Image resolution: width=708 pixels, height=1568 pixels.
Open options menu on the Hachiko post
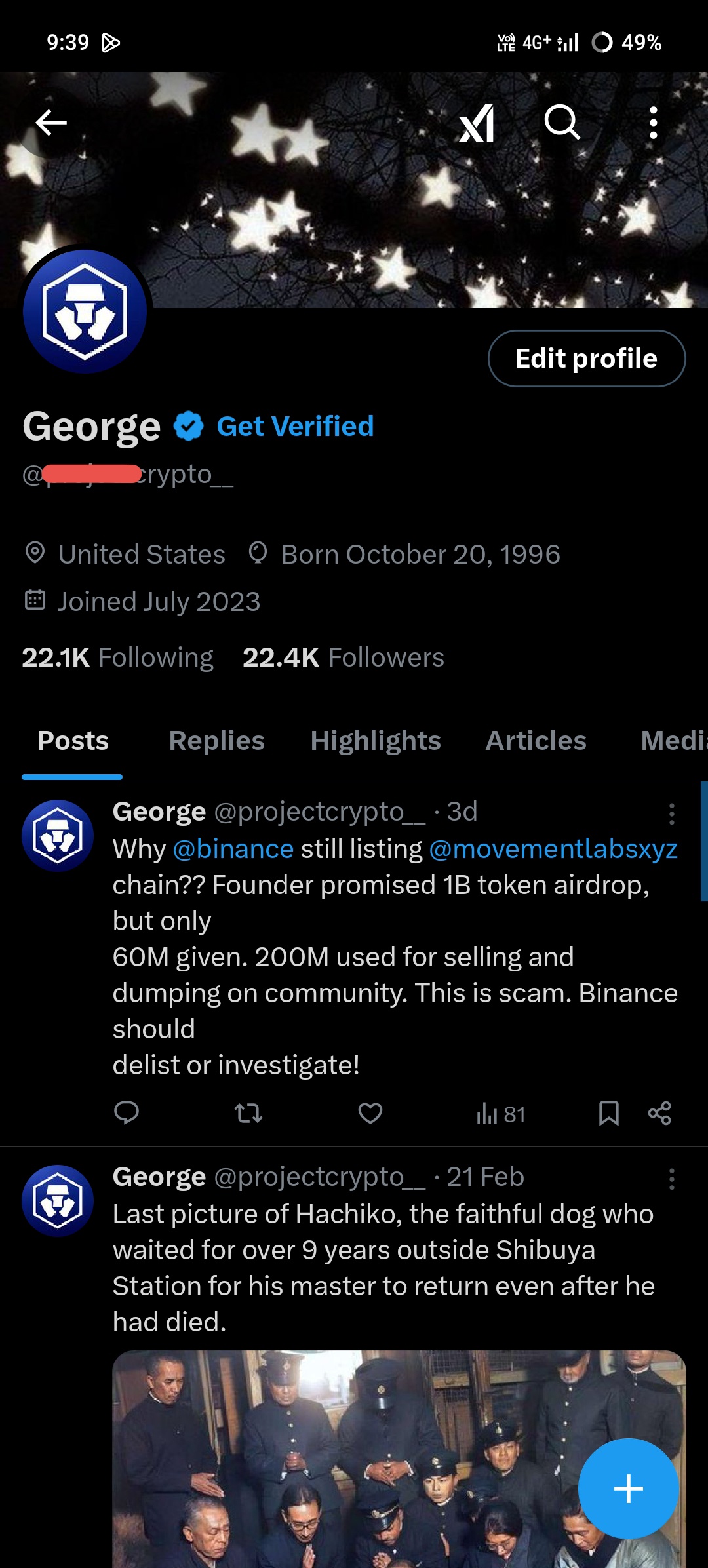pos(671,1179)
